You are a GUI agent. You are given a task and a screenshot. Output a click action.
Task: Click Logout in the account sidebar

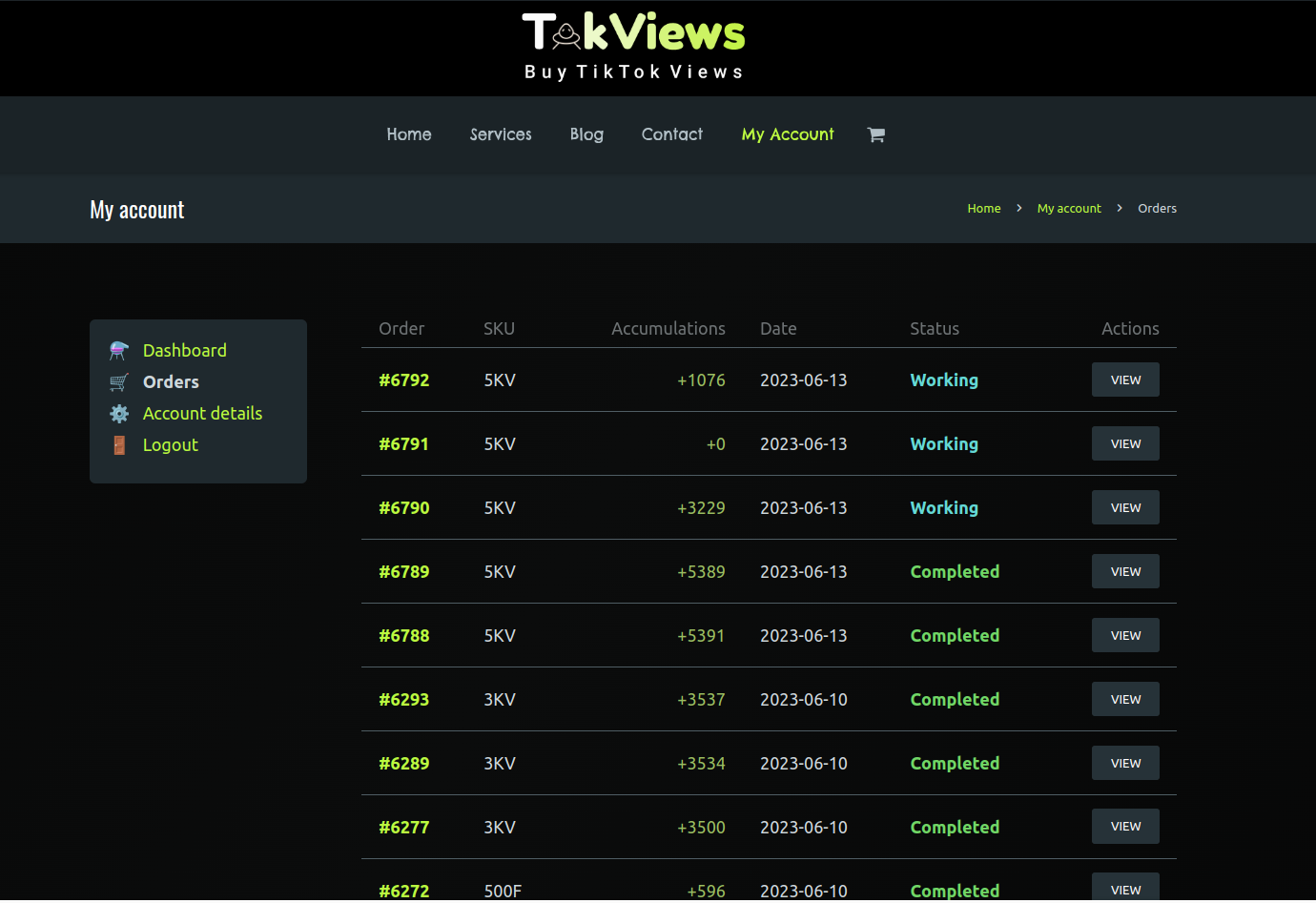(x=171, y=445)
